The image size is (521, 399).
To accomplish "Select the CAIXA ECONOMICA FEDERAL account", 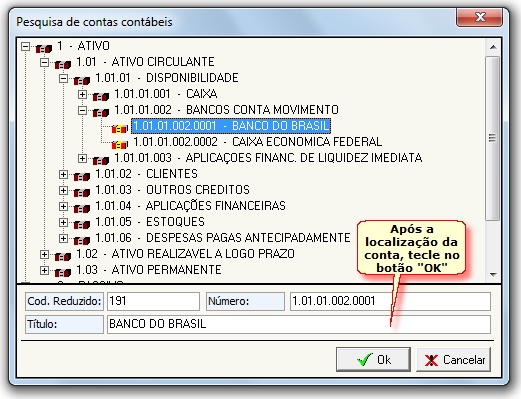I will coord(257,142).
